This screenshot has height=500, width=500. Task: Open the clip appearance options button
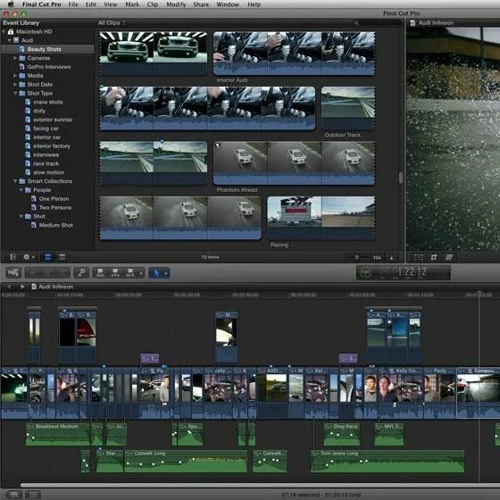(x=392, y=257)
